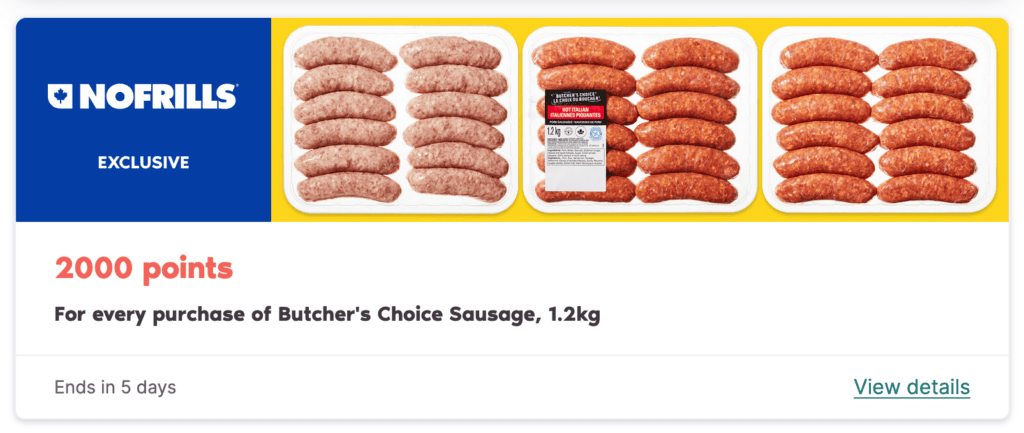
Task: Open the View details link
Action: click(912, 387)
